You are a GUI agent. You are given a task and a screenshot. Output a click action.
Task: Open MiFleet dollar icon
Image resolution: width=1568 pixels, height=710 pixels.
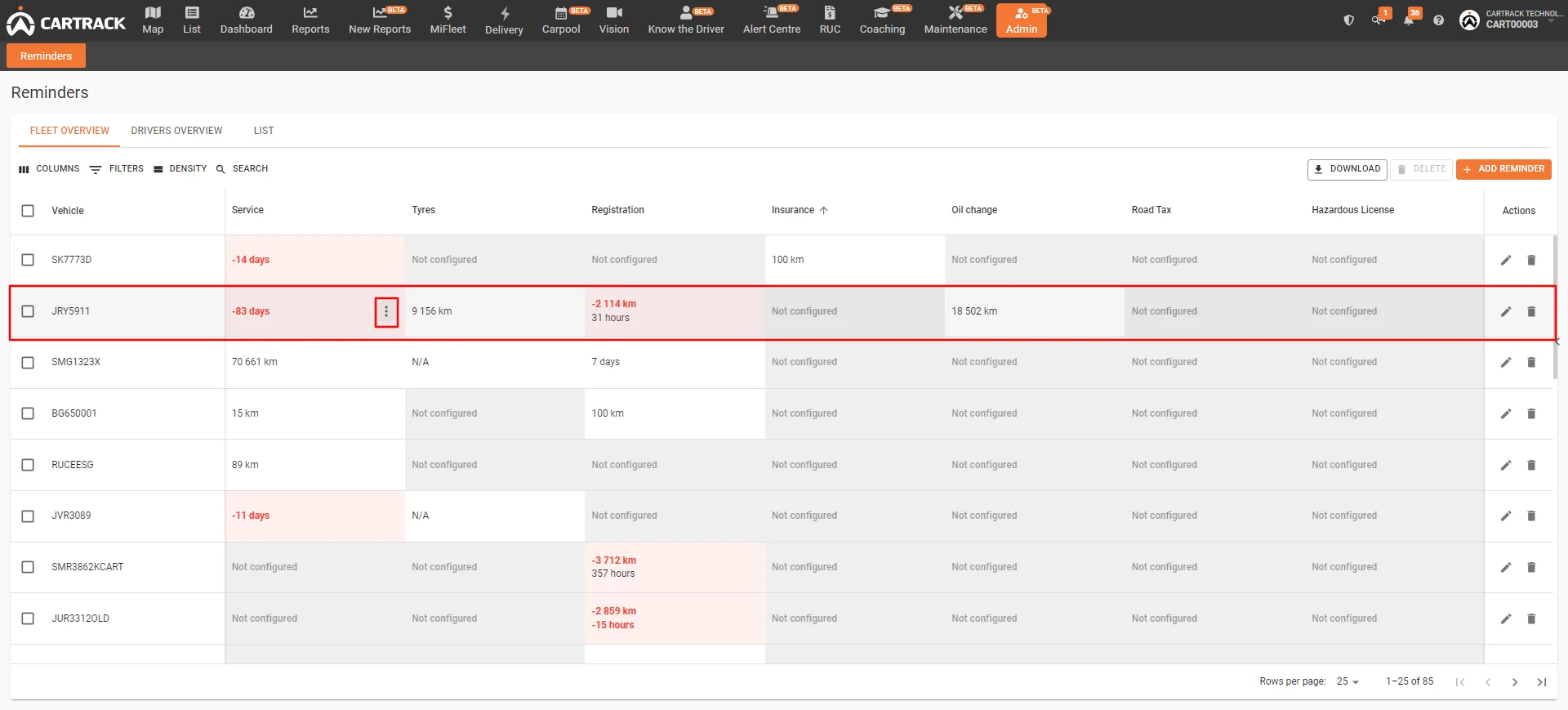448,13
